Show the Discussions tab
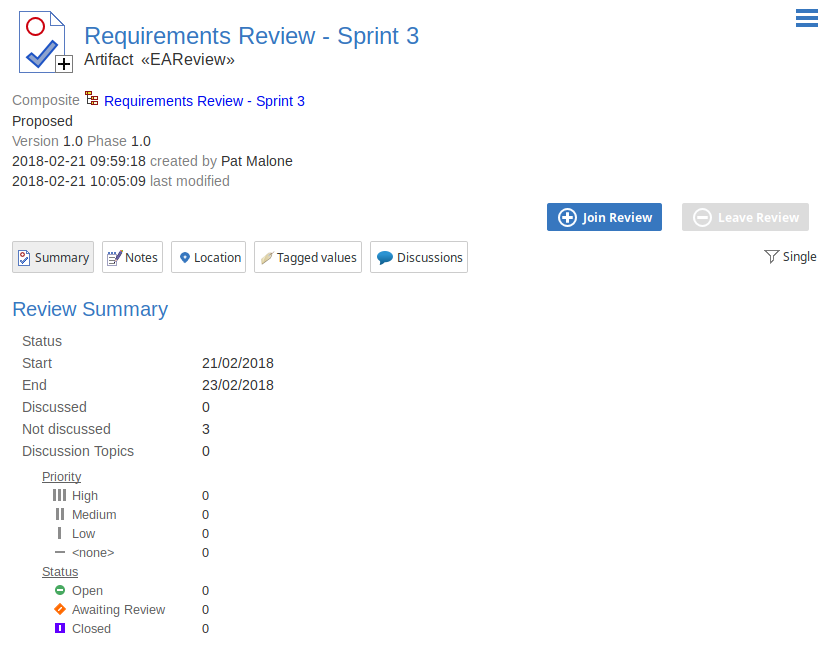Viewport: 829px width, 656px height. click(x=418, y=257)
